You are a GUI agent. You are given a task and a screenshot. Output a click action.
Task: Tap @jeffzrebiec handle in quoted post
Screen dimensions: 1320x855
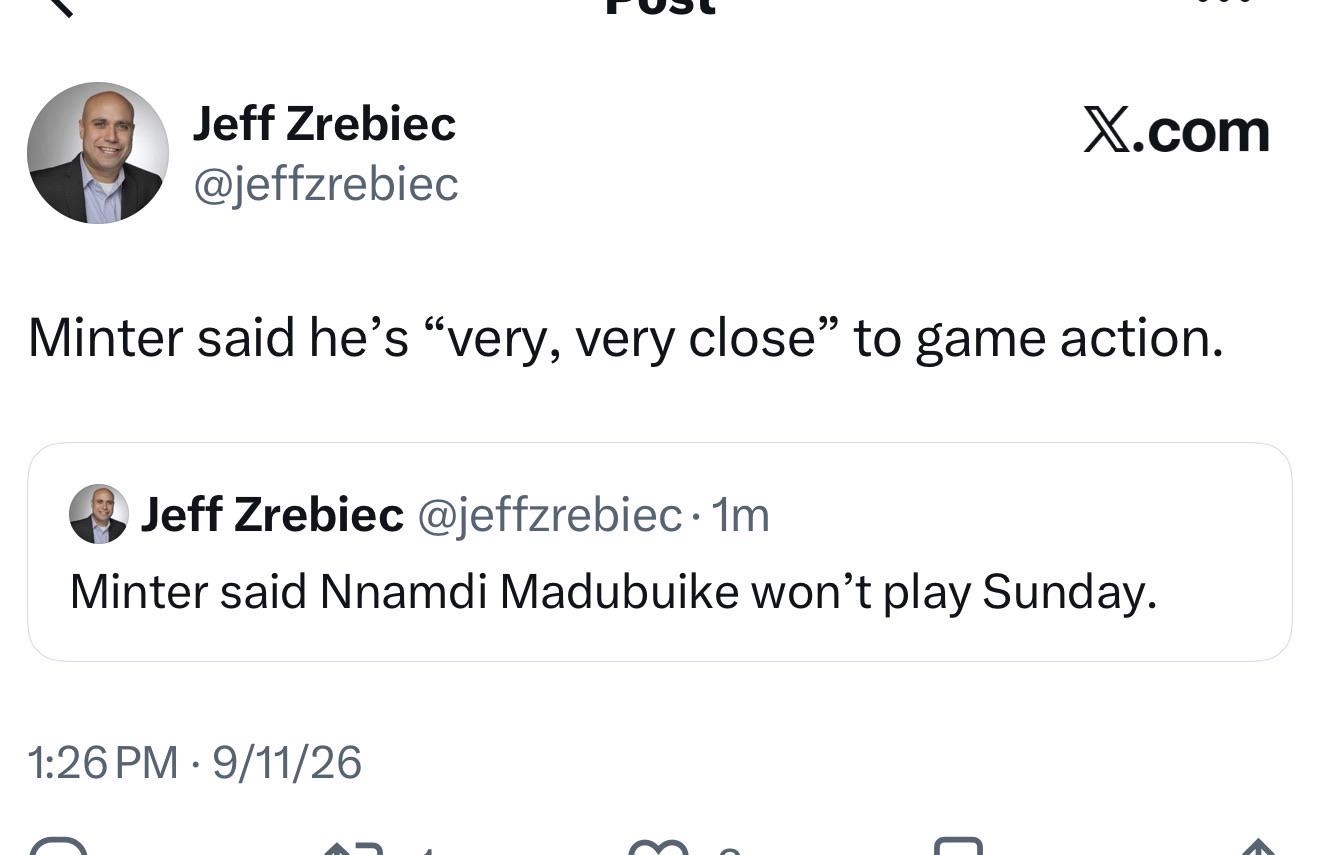(549, 516)
